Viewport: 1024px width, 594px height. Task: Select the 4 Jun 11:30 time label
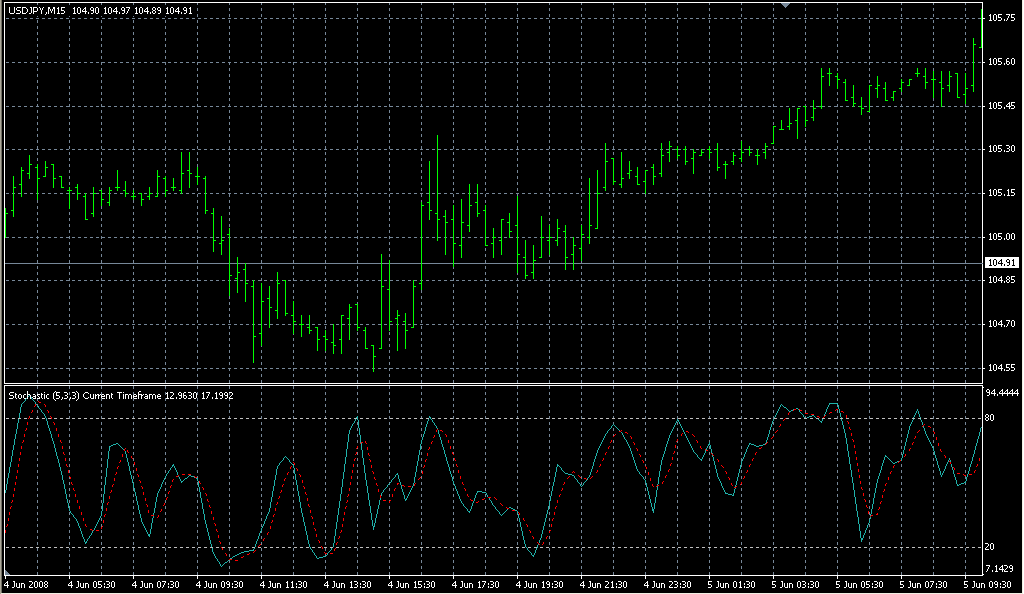click(283, 583)
